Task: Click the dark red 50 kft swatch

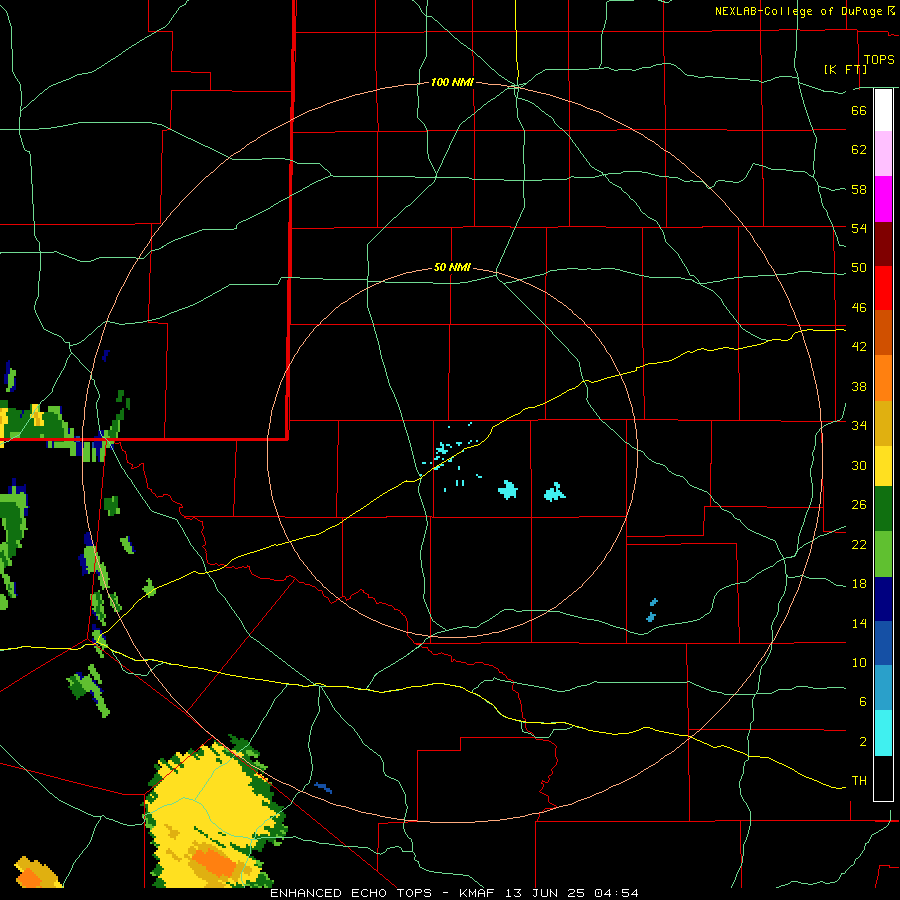Action: point(883,244)
